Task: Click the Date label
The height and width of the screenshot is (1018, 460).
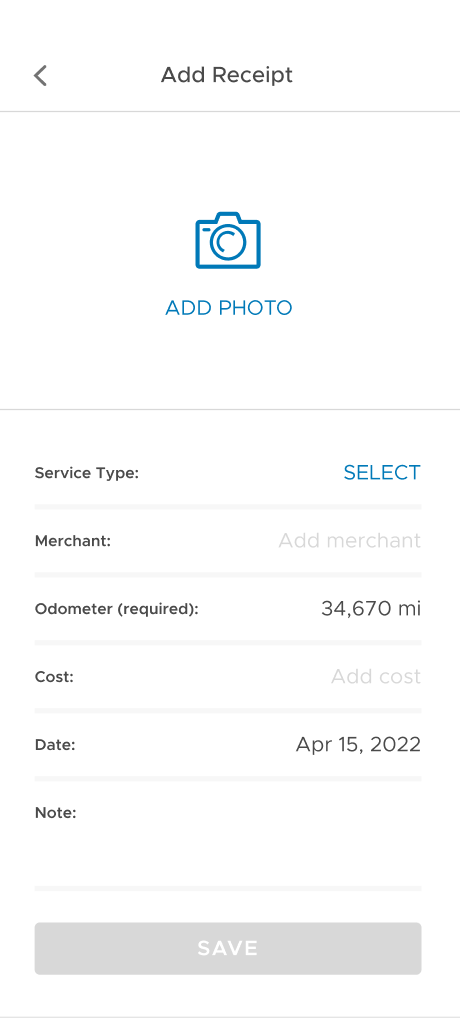Action: pos(55,745)
